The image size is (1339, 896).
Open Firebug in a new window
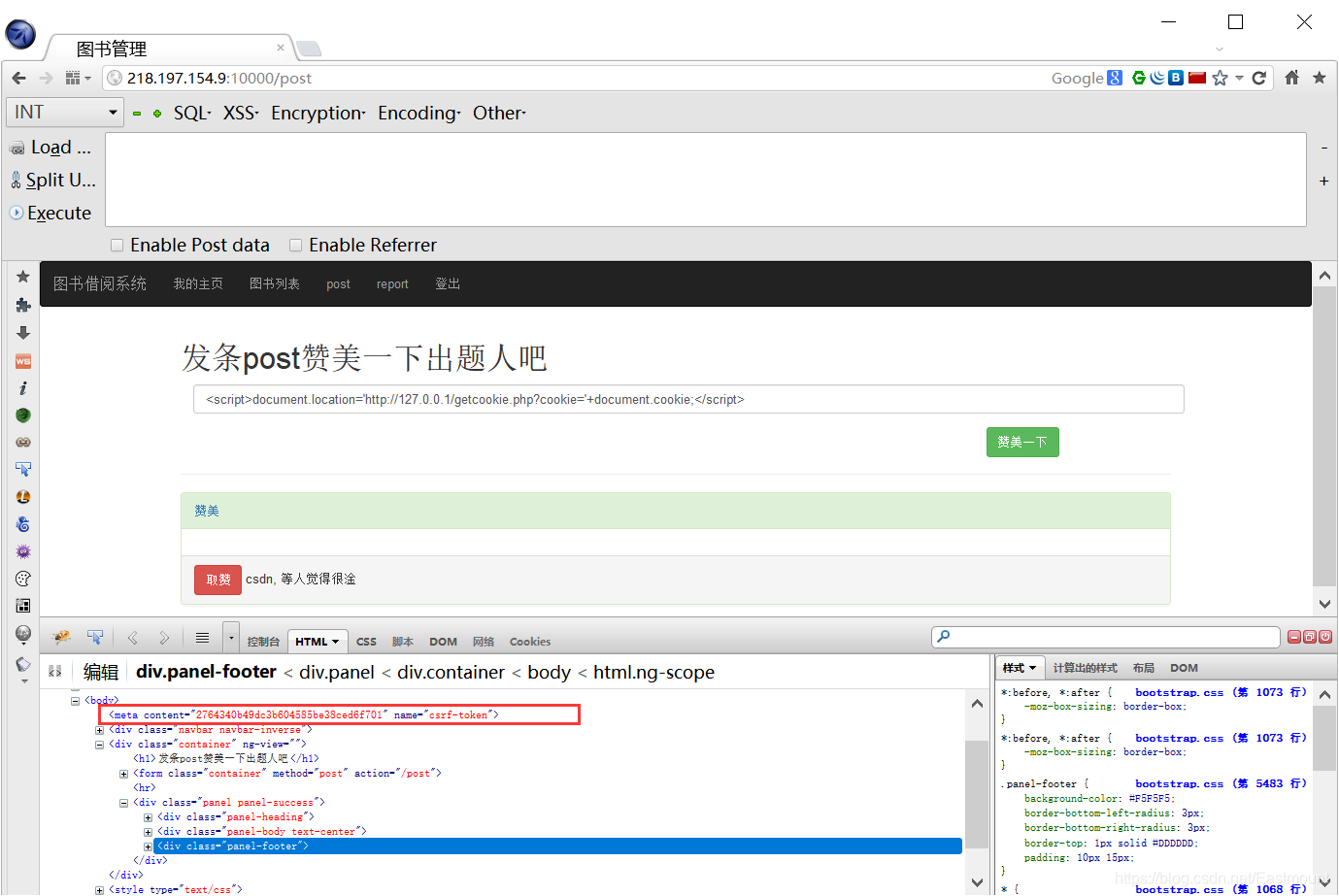click(x=1309, y=637)
